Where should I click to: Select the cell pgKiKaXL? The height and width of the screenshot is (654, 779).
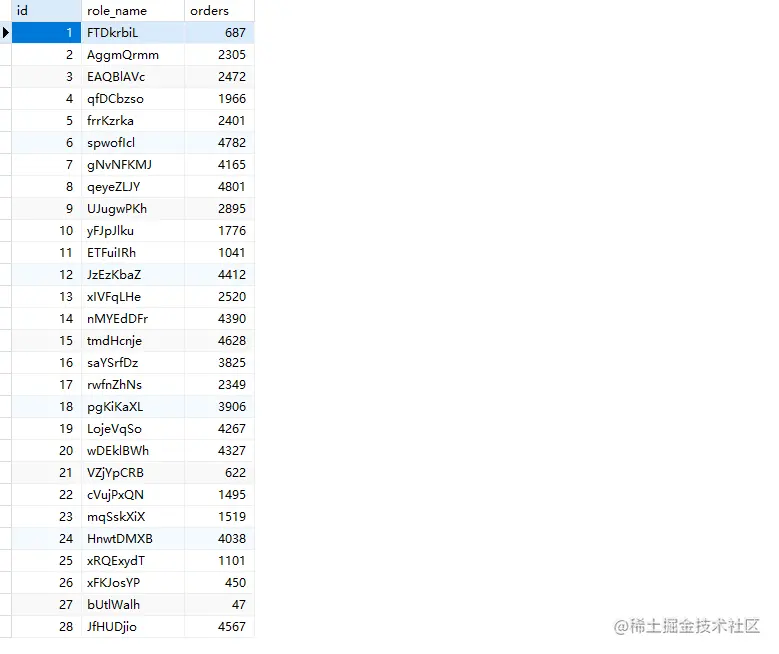tap(133, 407)
